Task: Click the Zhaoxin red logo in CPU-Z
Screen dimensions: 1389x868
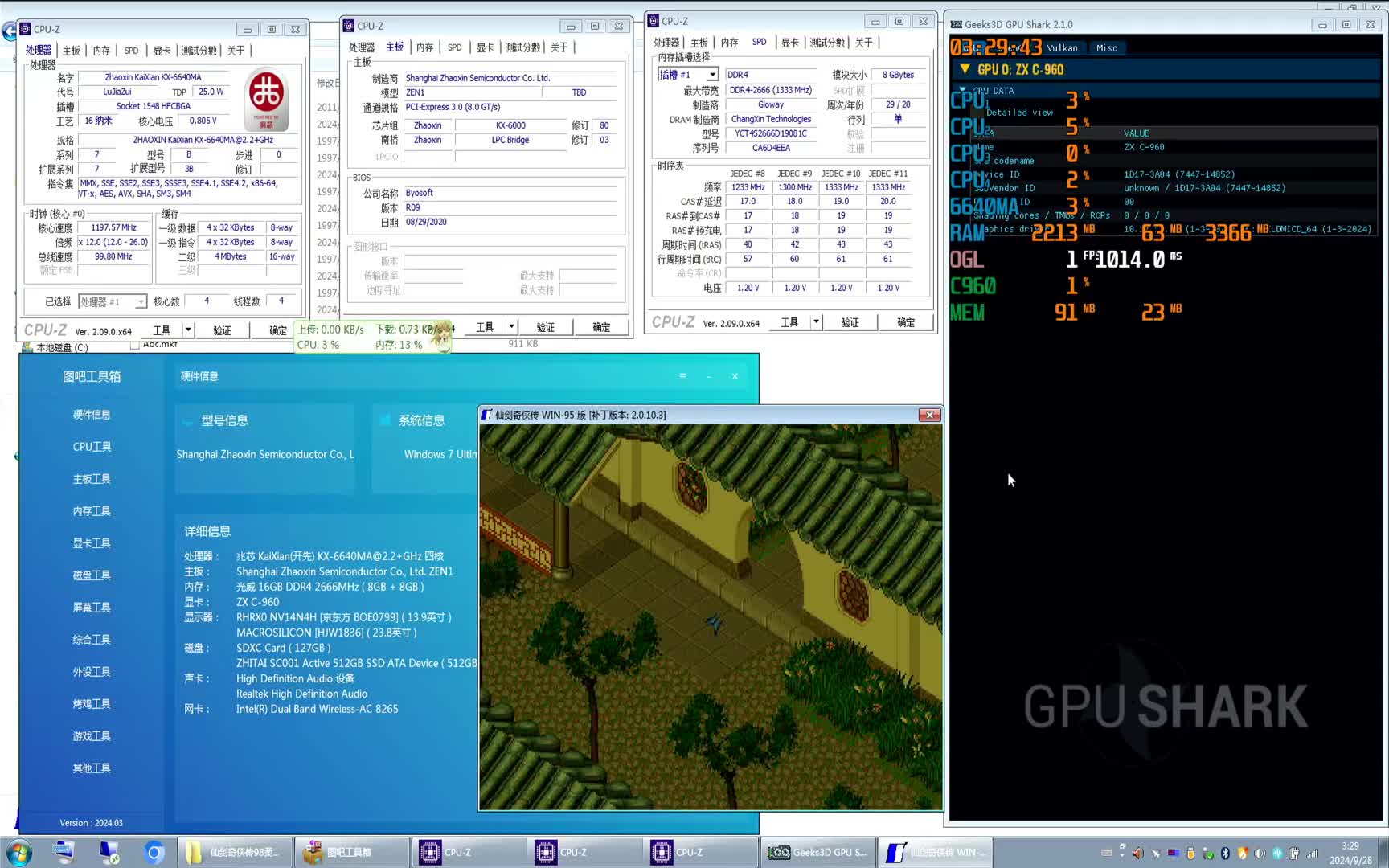Action: tap(266, 98)
